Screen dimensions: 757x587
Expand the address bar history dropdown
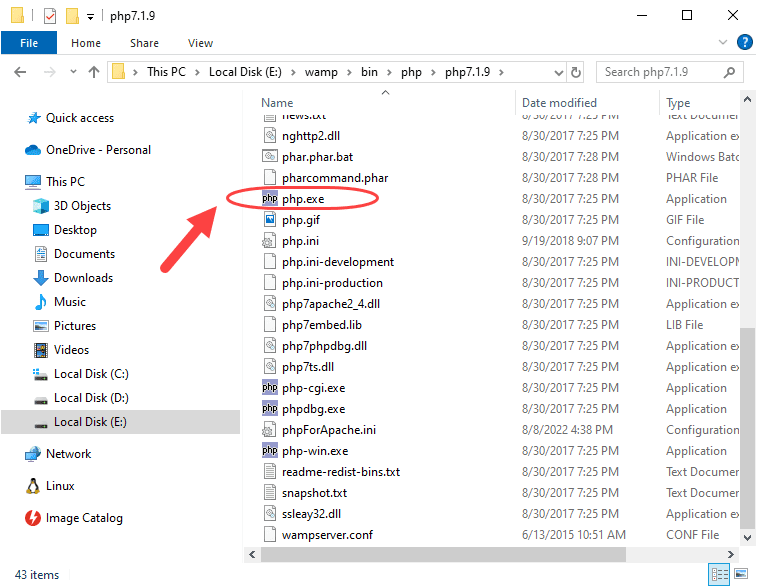tap(559, 73)
